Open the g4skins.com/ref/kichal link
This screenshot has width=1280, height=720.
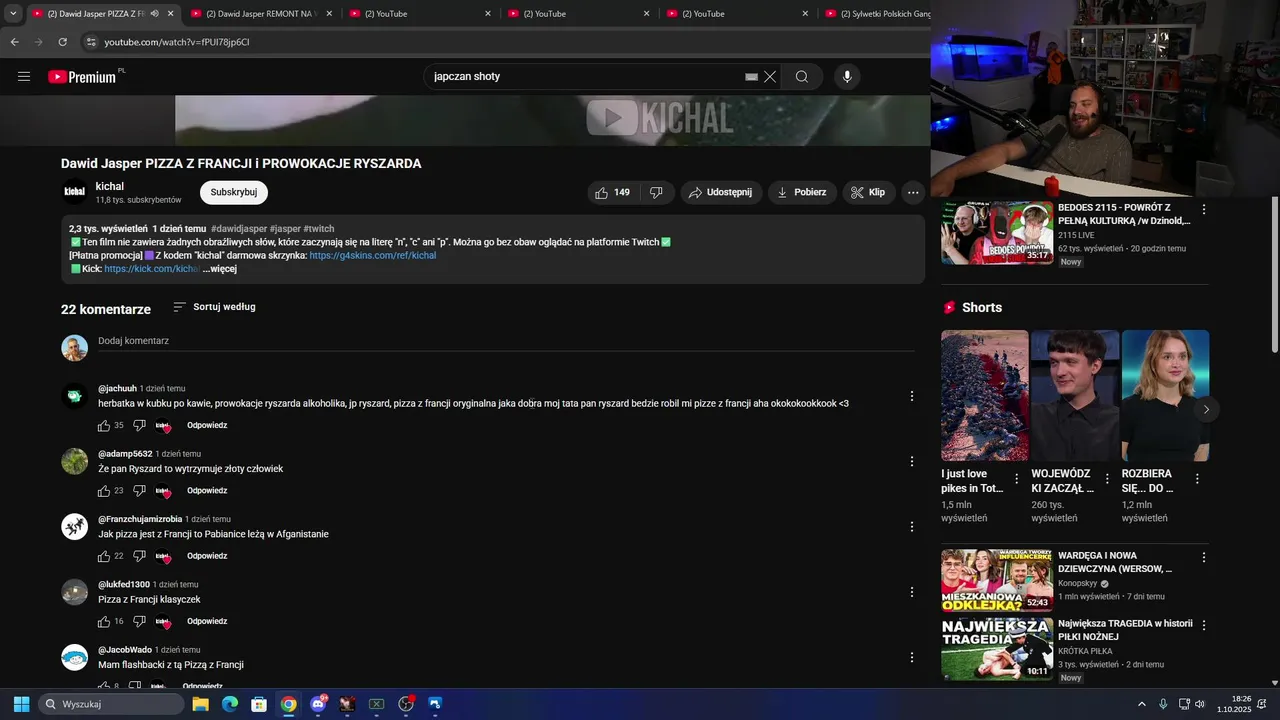pos(373,256)
